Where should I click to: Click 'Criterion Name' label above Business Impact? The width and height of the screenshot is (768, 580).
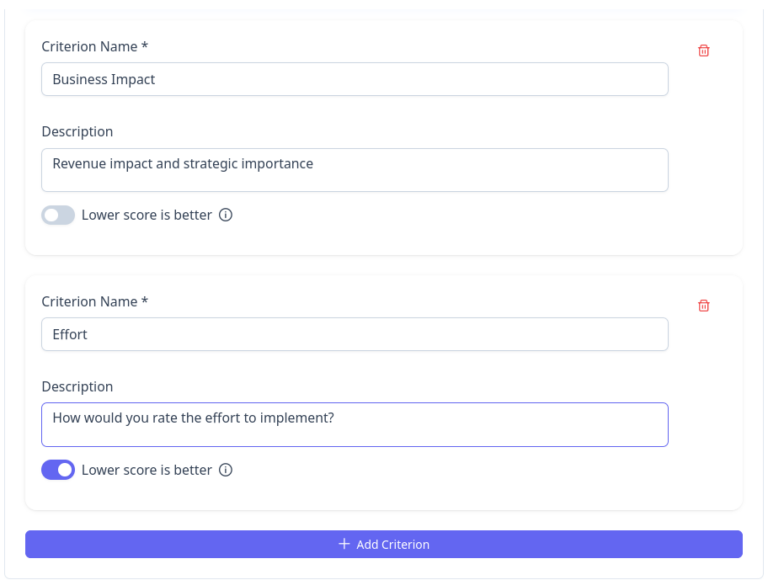pos(89,47)
